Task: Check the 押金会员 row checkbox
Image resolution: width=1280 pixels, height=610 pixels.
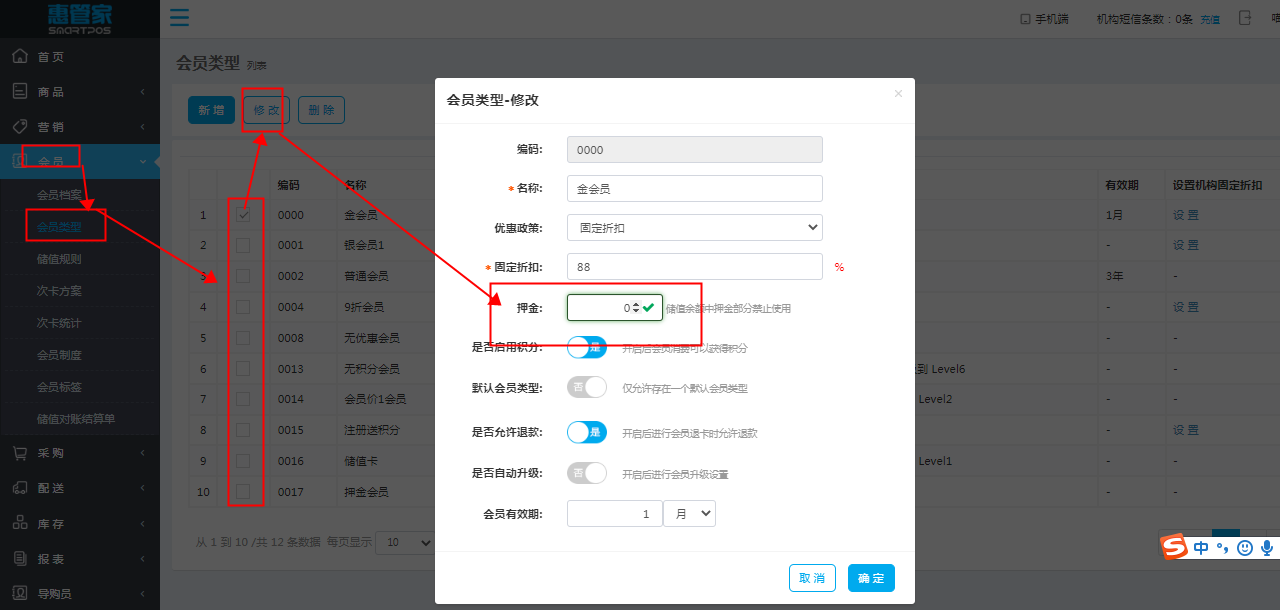Action: pos(243,492)
